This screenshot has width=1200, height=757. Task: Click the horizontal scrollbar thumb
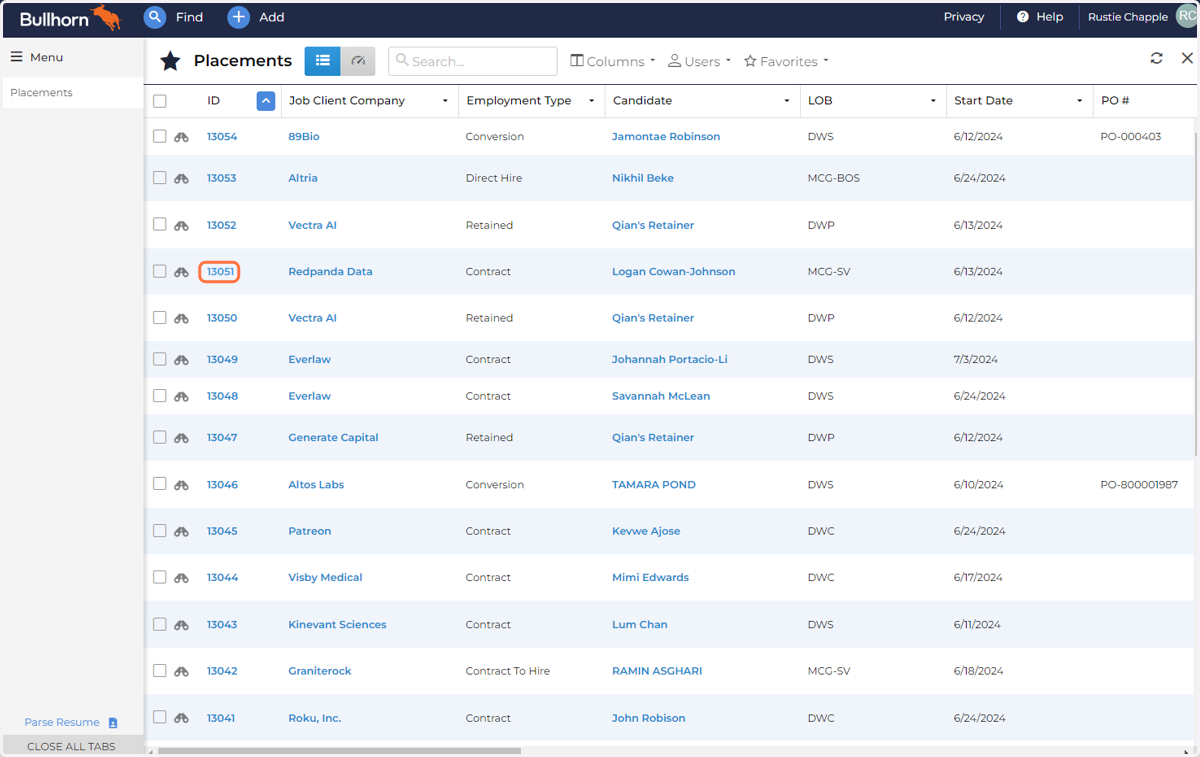(339, 750)
